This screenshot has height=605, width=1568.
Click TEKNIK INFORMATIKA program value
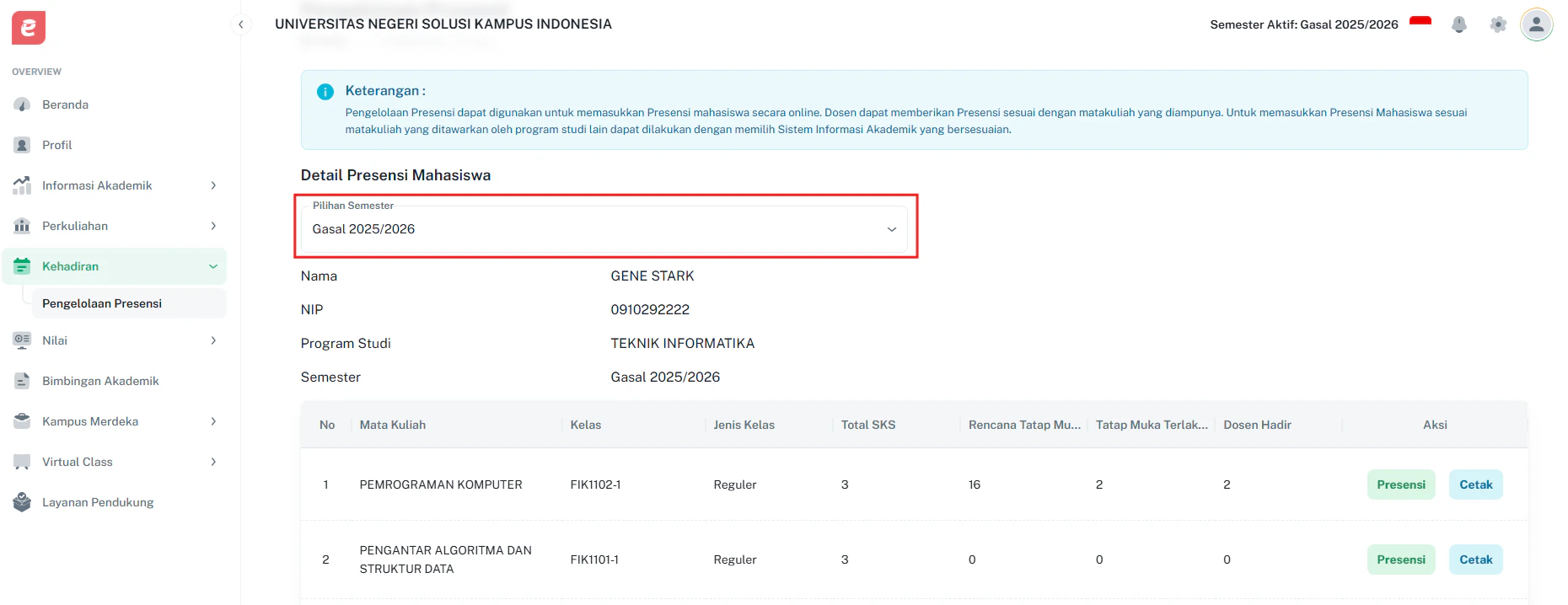tap(683, 344)
